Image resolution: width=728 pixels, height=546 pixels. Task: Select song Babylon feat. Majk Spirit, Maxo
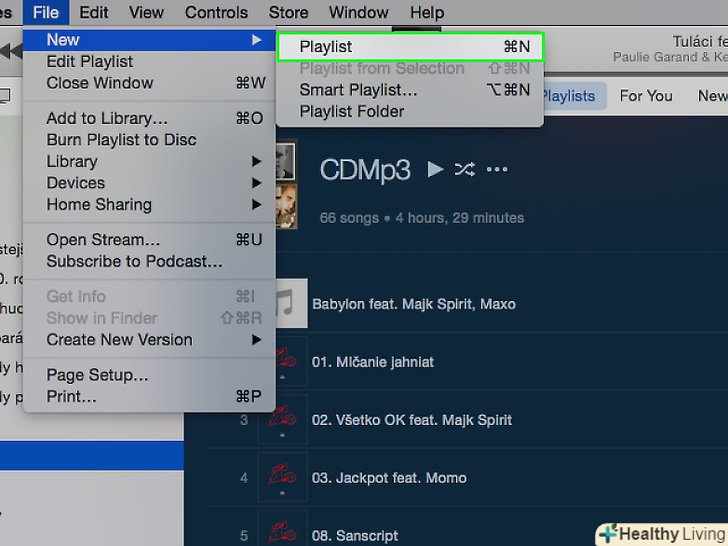(x=414, y=304)
